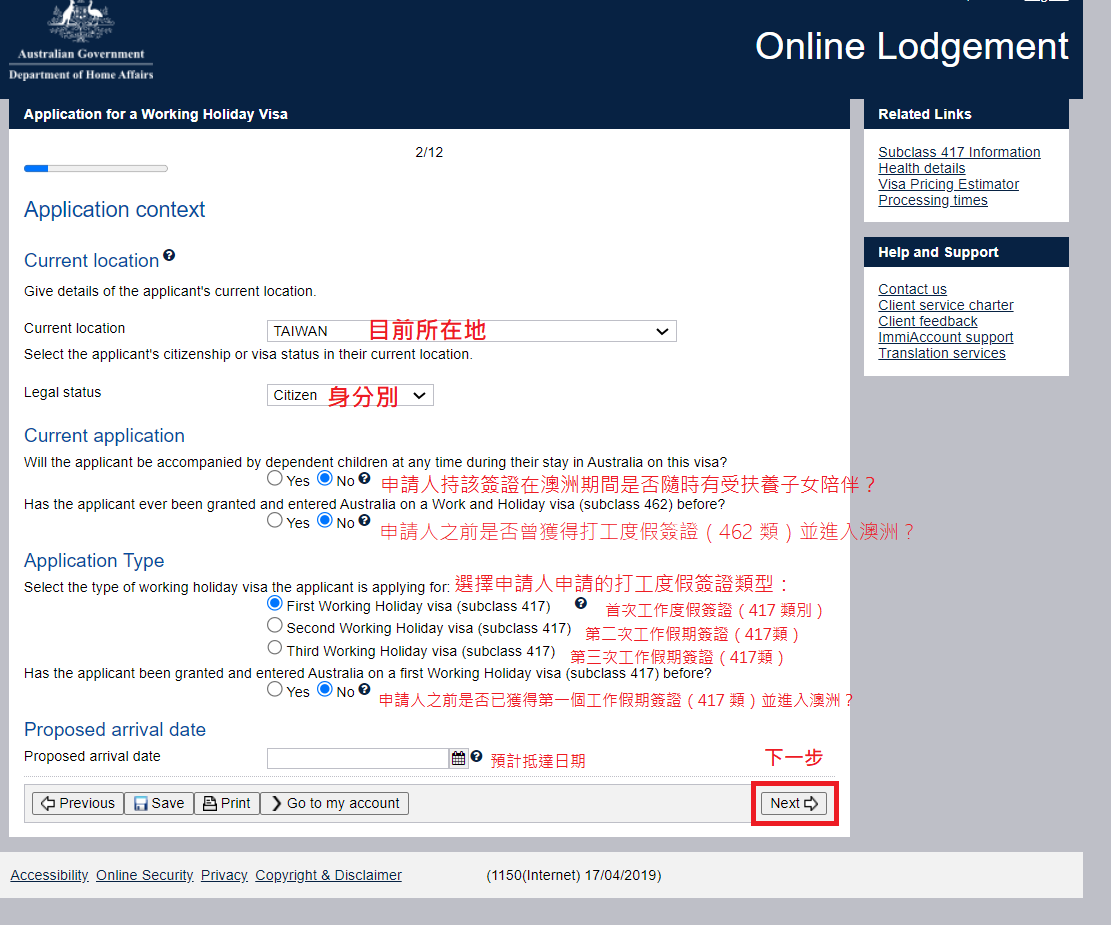Image resolution: width=1111 pixels, height=925 pixels.
Task: Select Third Working Holiday visa option
Action: point(275,648)
